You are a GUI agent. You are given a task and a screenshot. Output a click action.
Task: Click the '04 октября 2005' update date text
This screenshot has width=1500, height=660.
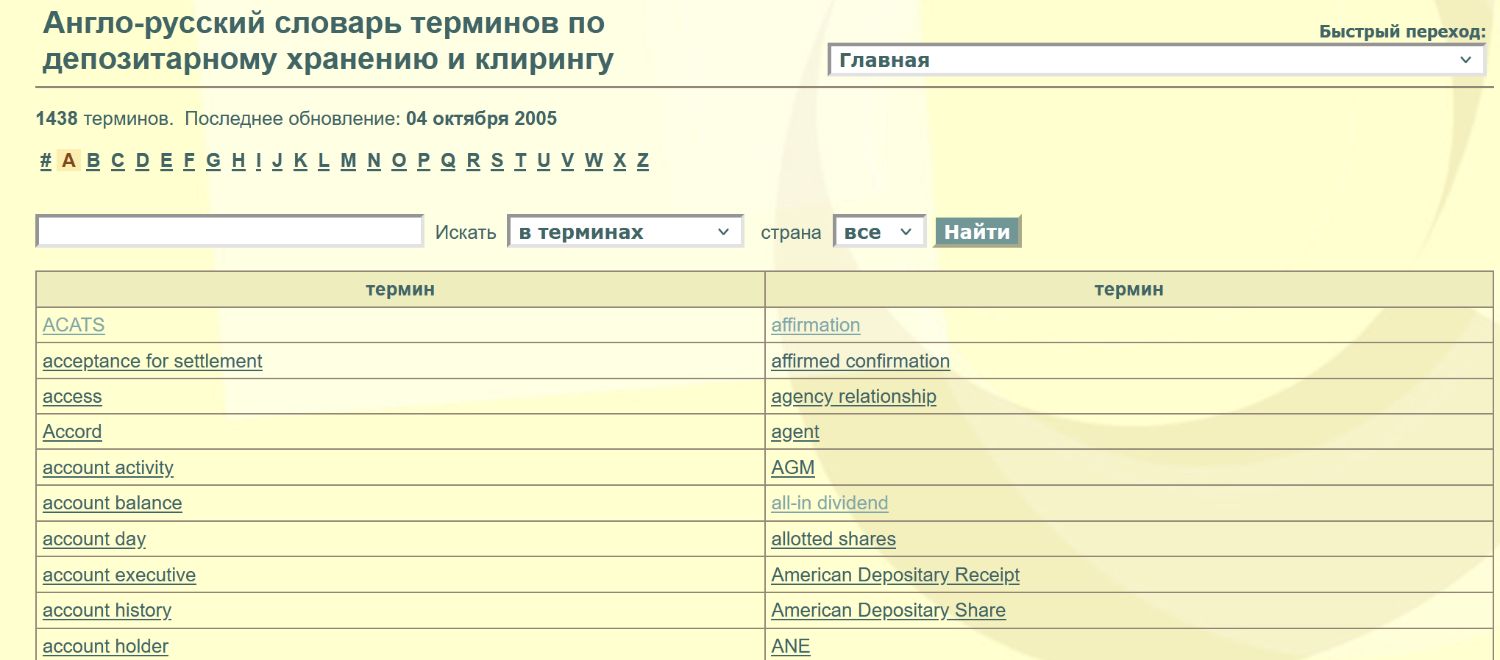[x=482, y=119]
